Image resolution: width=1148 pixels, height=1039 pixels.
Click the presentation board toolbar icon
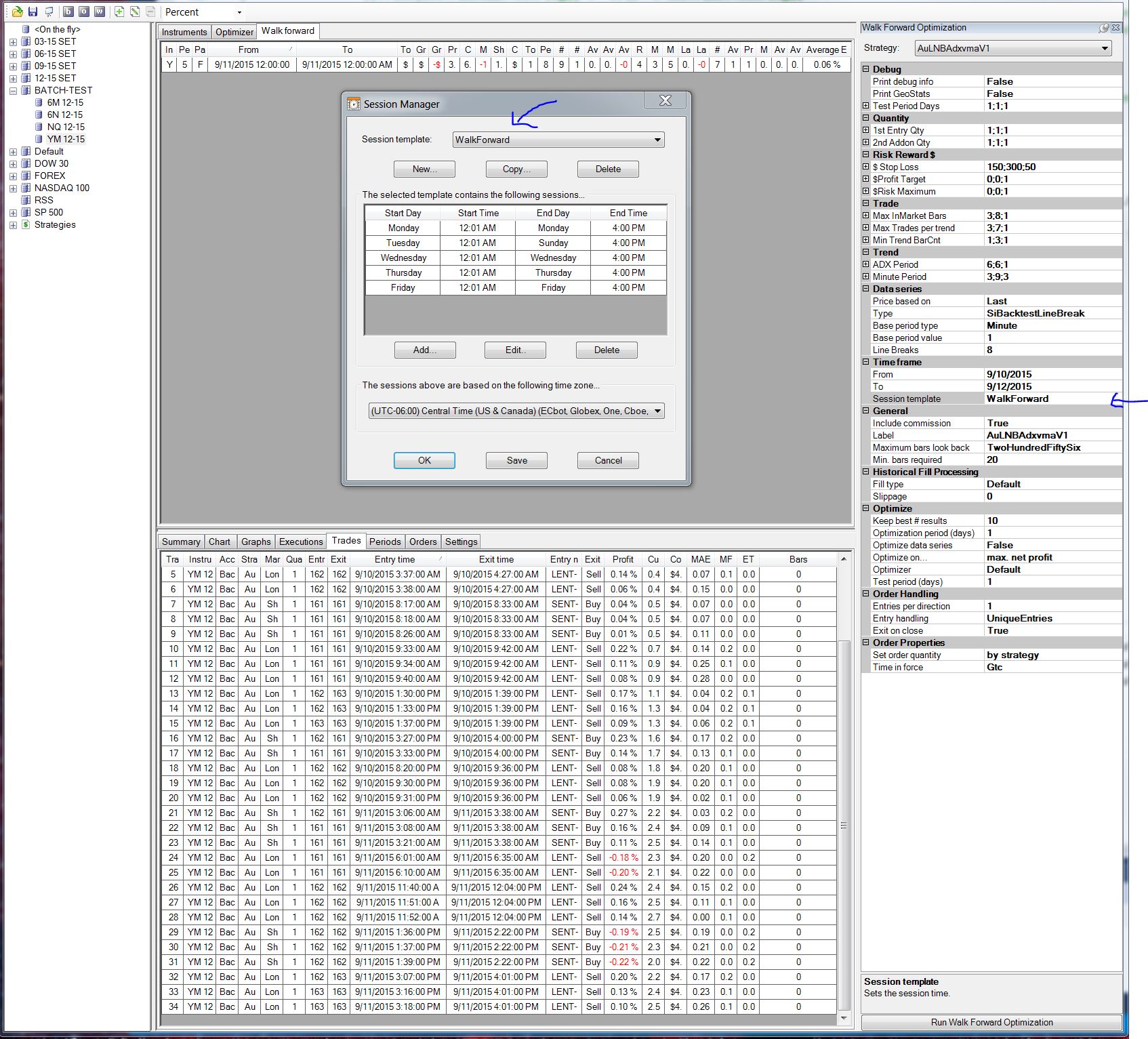(49, 12)
